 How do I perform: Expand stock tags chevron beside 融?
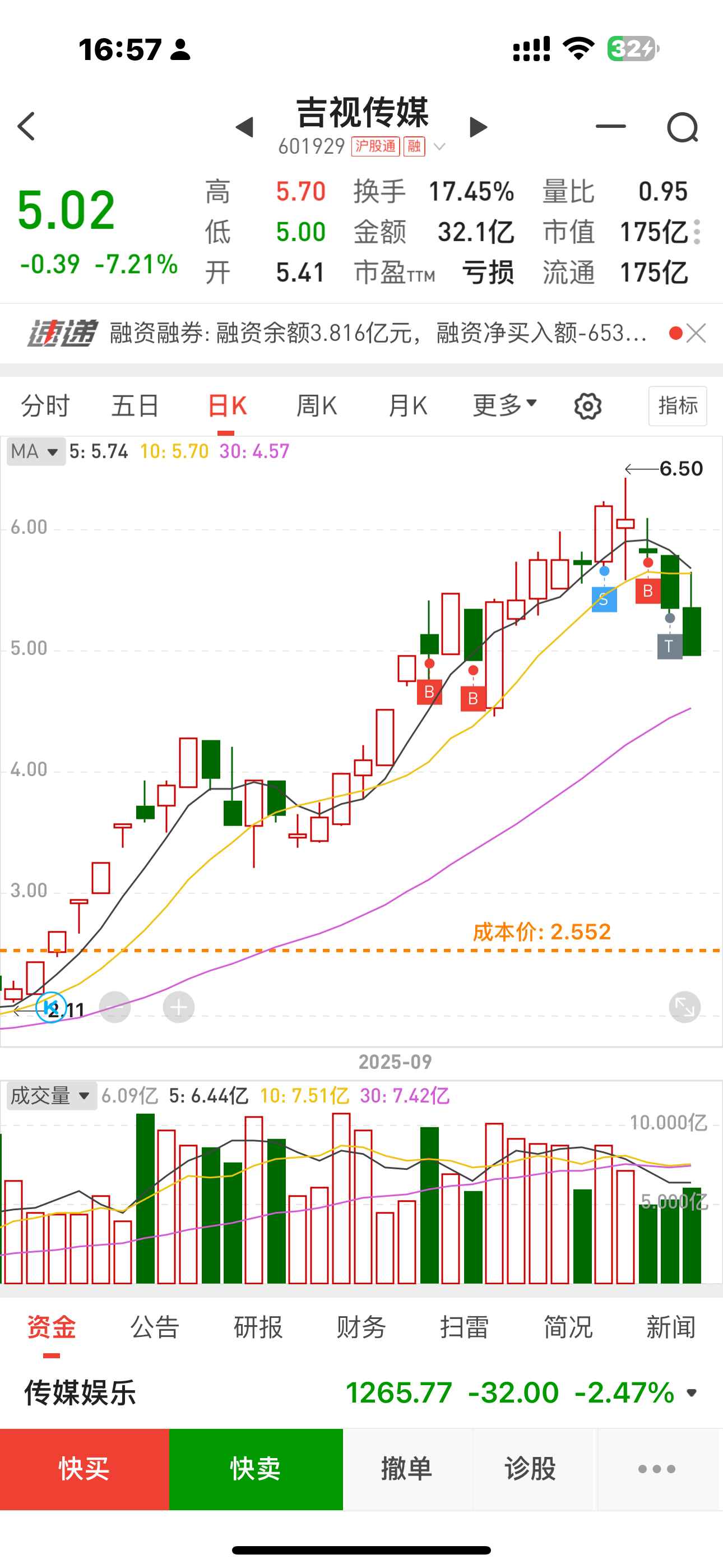click(x=439, y=147)
